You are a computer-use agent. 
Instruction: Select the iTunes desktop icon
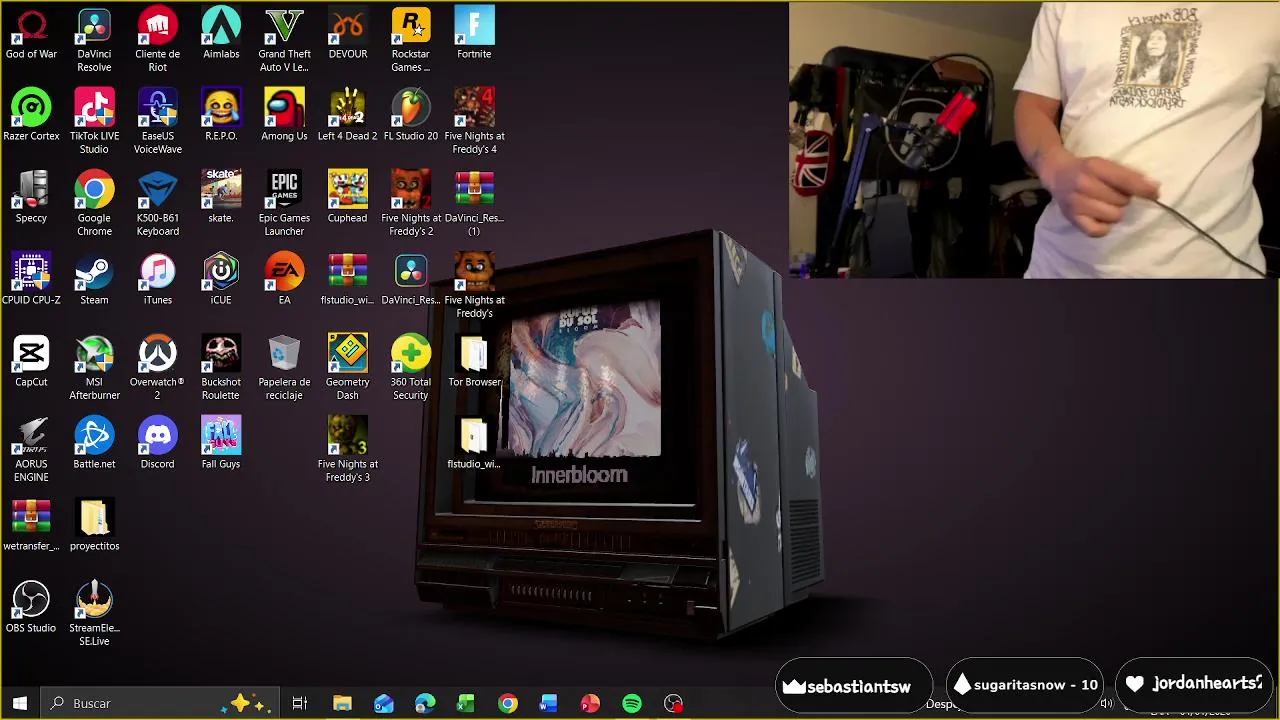[157, 280]
